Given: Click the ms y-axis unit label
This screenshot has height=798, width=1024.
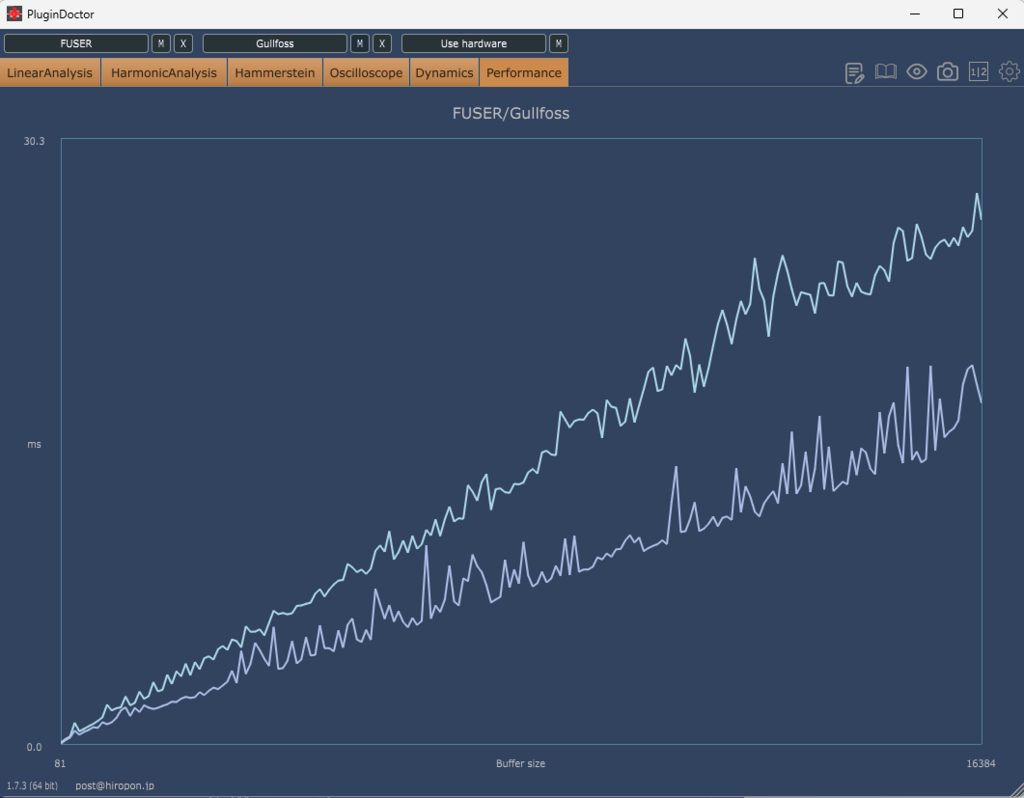Looking at the screenshot, I should (34, 444).
